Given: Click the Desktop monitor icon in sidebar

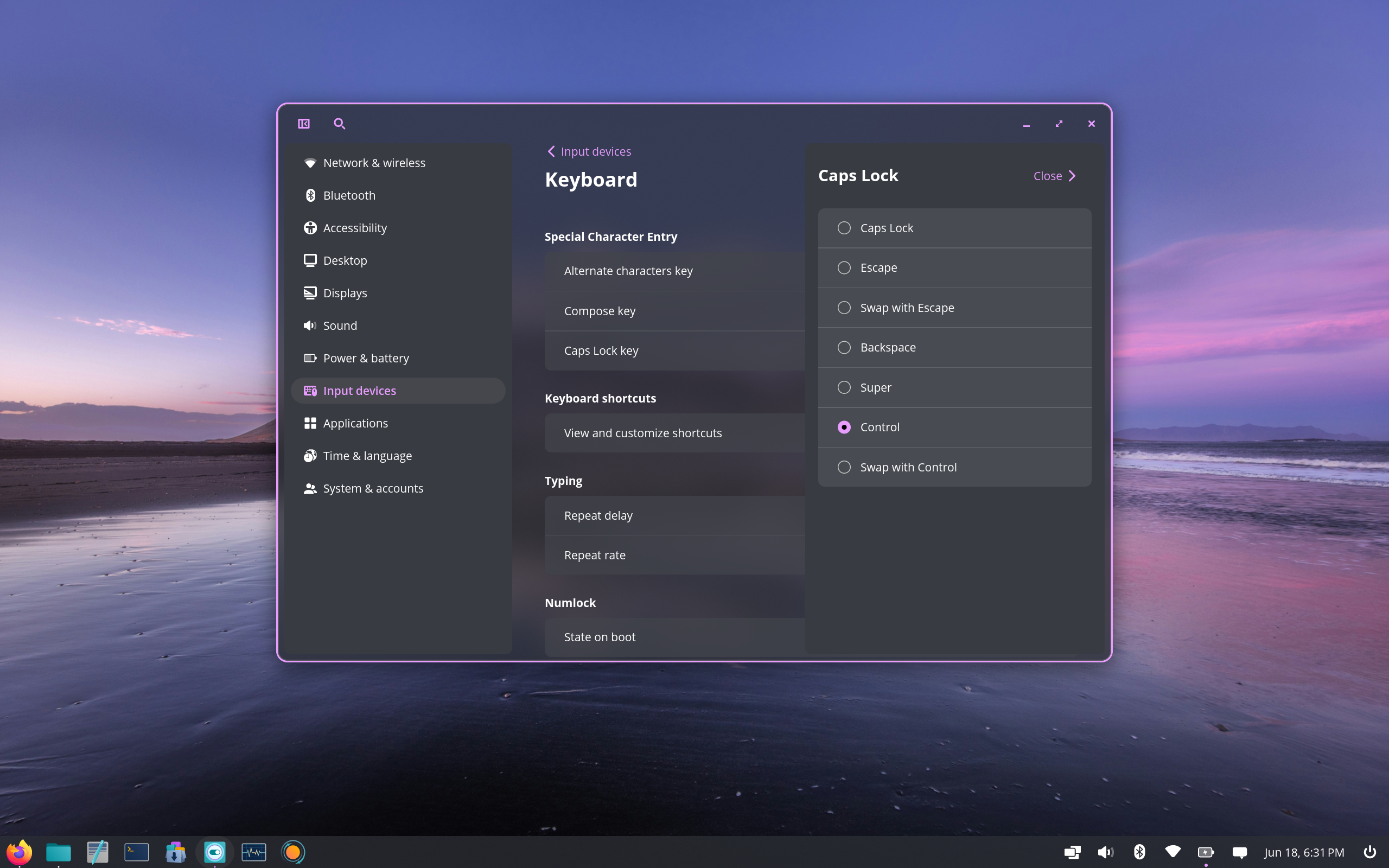Looking at the screenshot, I should [x=310, y=260].
